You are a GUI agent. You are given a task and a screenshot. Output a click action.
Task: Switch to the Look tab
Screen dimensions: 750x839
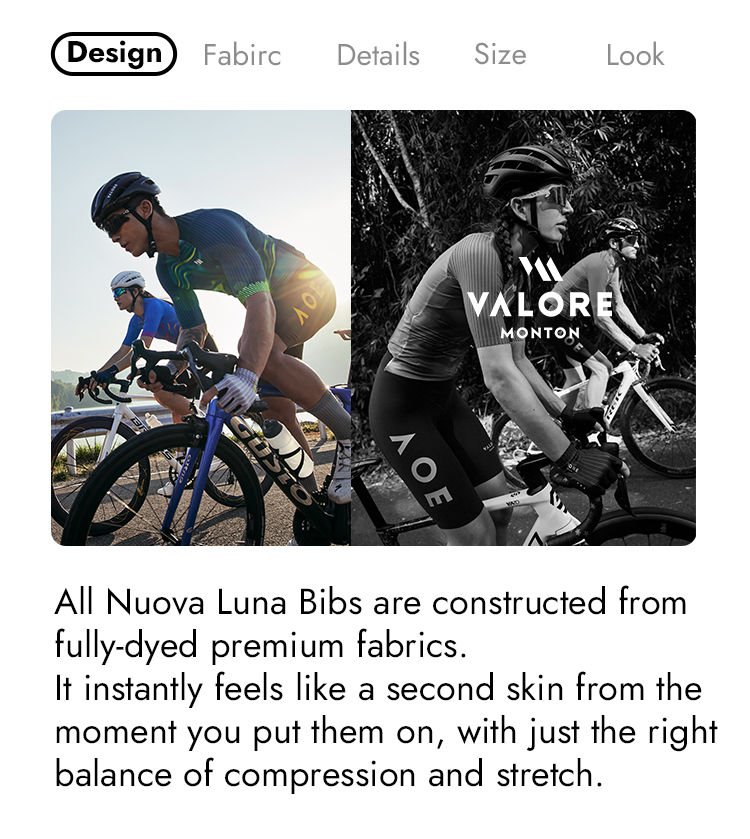point(636,56)
